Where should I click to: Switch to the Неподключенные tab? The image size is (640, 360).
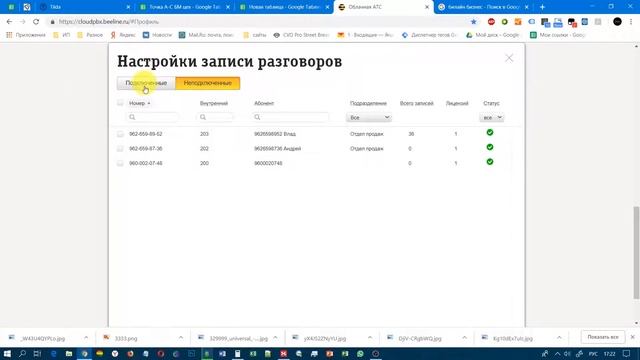pos(208,83)
